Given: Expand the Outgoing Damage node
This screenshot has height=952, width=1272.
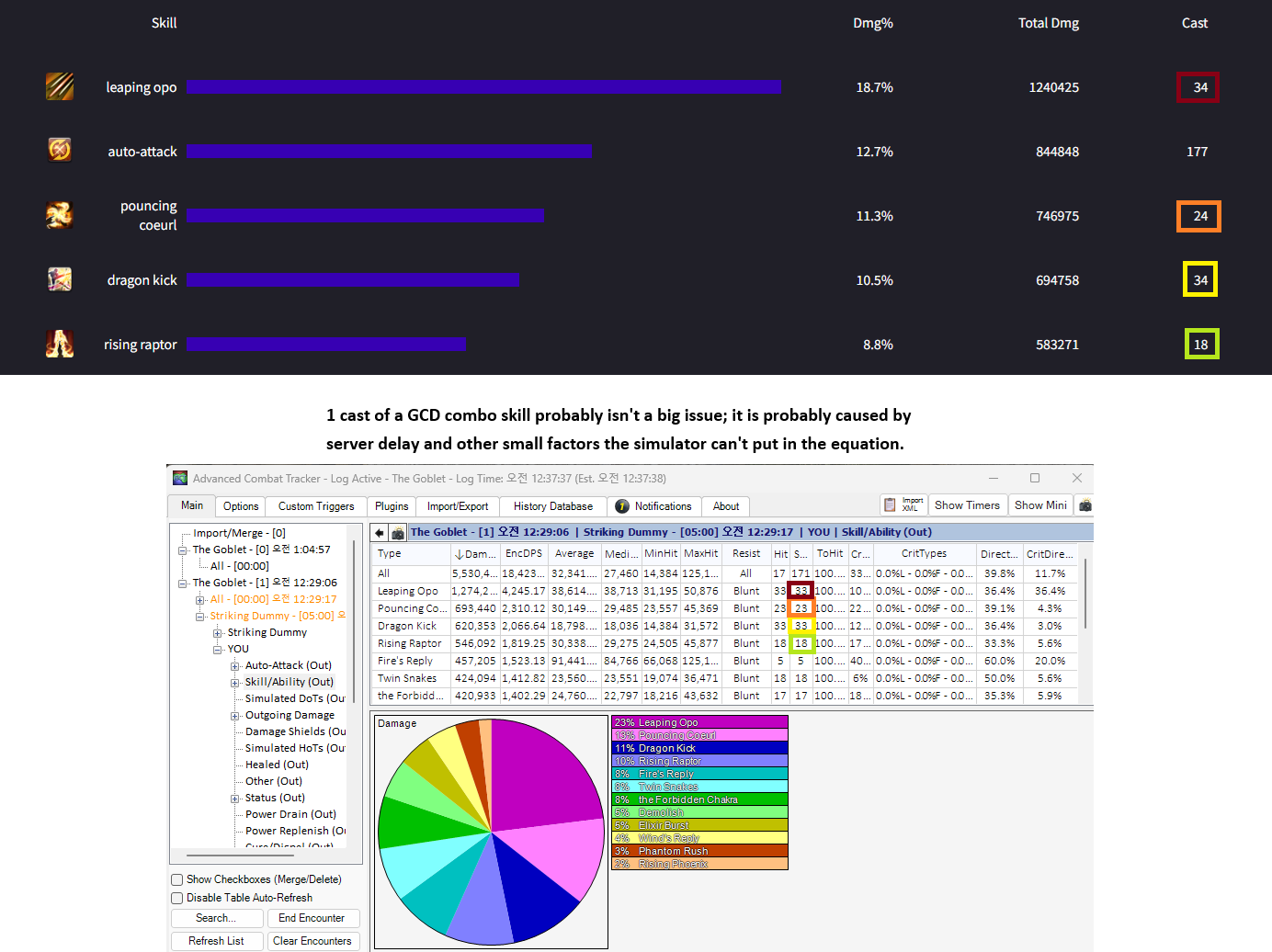Looking at the screenshot, I should (235, 715).
